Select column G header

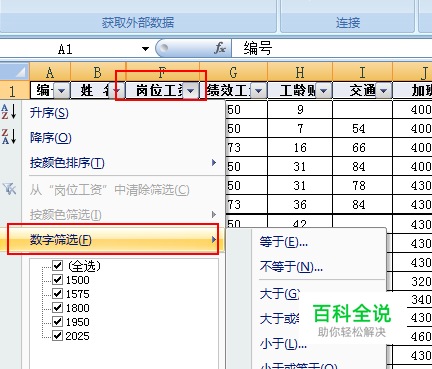click(233, 72)
